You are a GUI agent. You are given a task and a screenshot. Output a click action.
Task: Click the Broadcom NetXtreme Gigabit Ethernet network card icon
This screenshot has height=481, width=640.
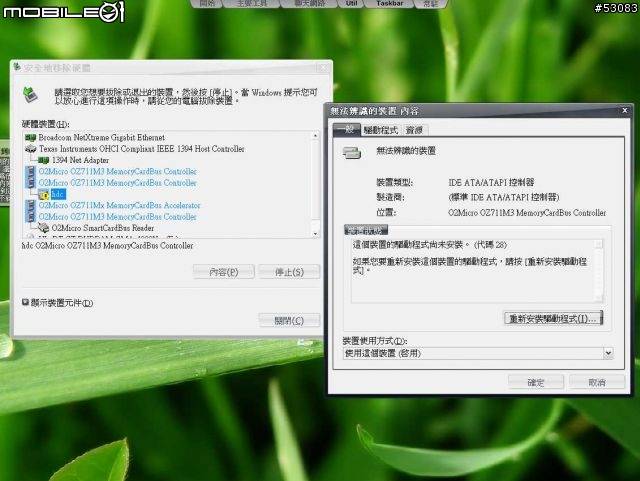coord(30,138)
